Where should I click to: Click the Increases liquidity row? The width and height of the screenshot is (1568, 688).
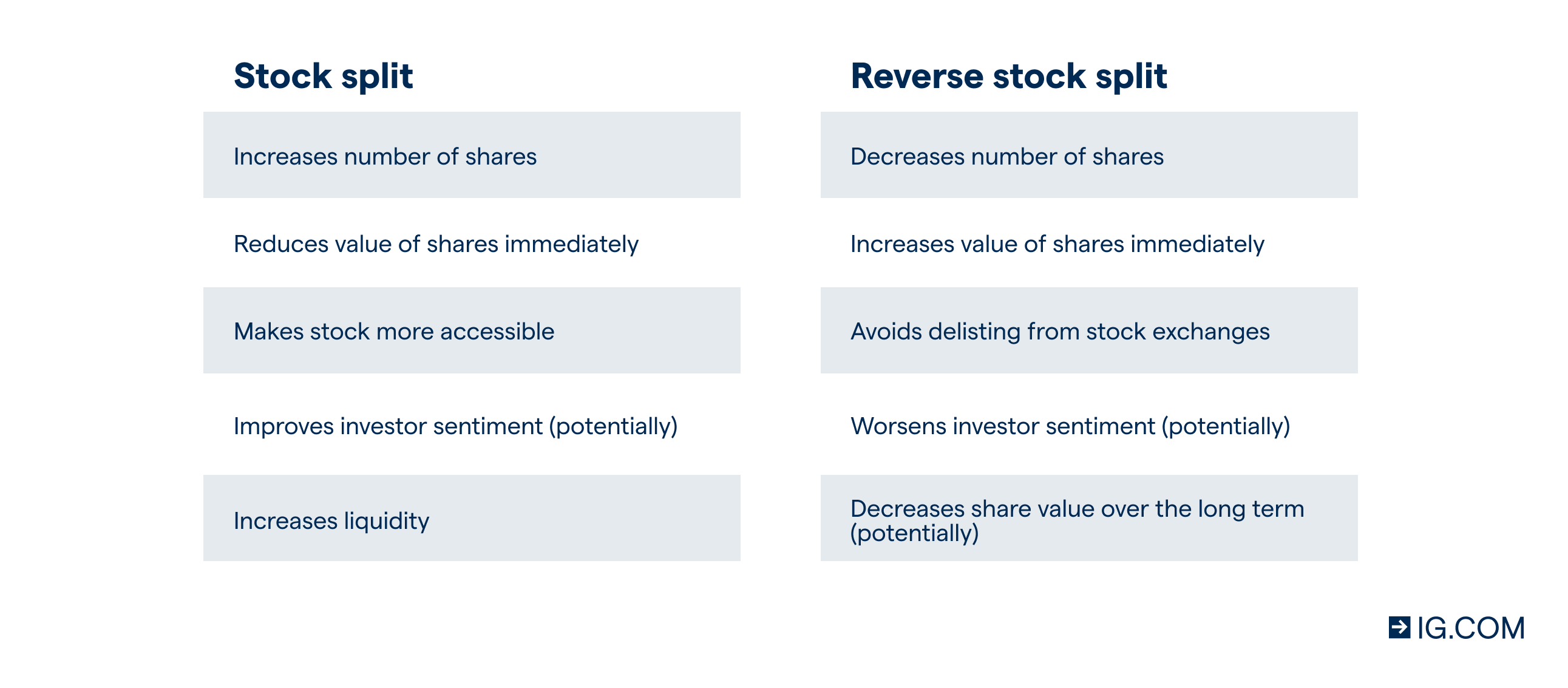472,517
